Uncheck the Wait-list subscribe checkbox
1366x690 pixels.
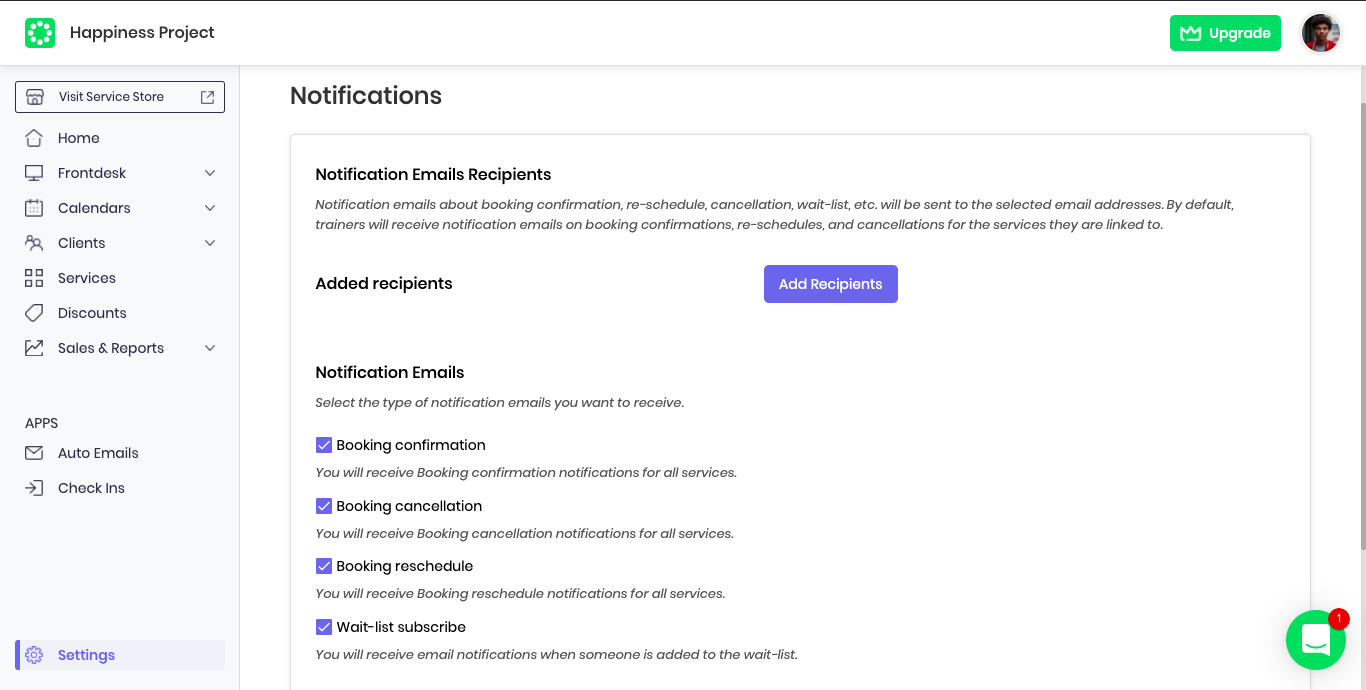click(x=324, y=627)
